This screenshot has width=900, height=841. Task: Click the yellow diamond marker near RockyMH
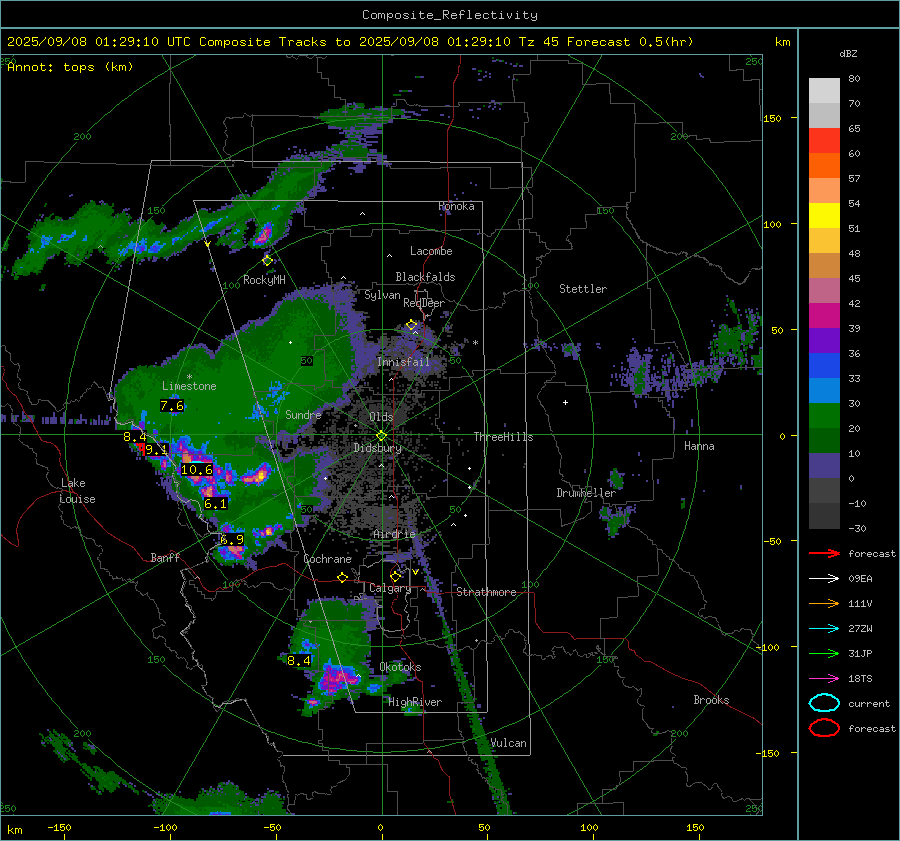(x=267, y=261)
